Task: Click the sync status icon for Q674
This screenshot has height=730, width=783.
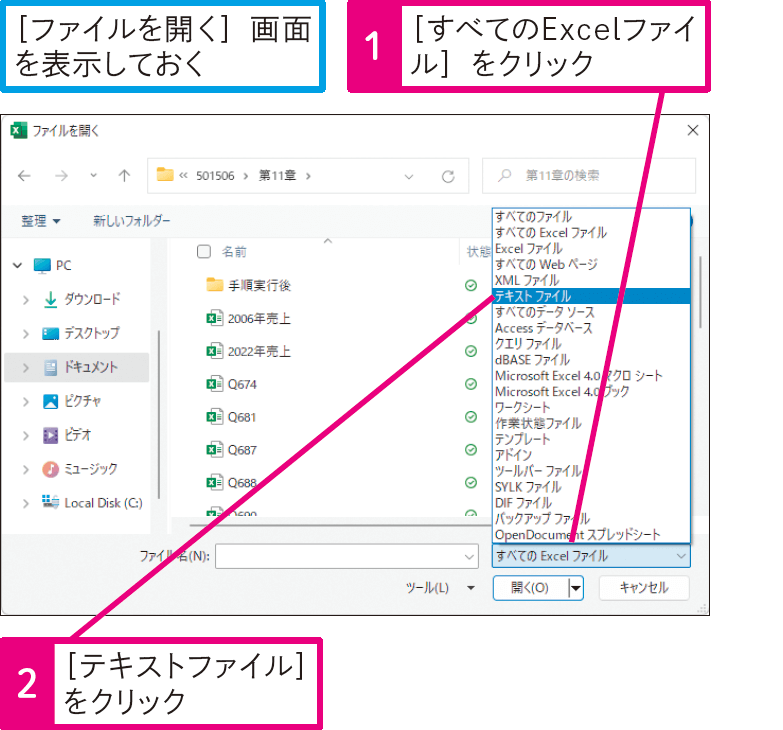Action: (471, 384)
